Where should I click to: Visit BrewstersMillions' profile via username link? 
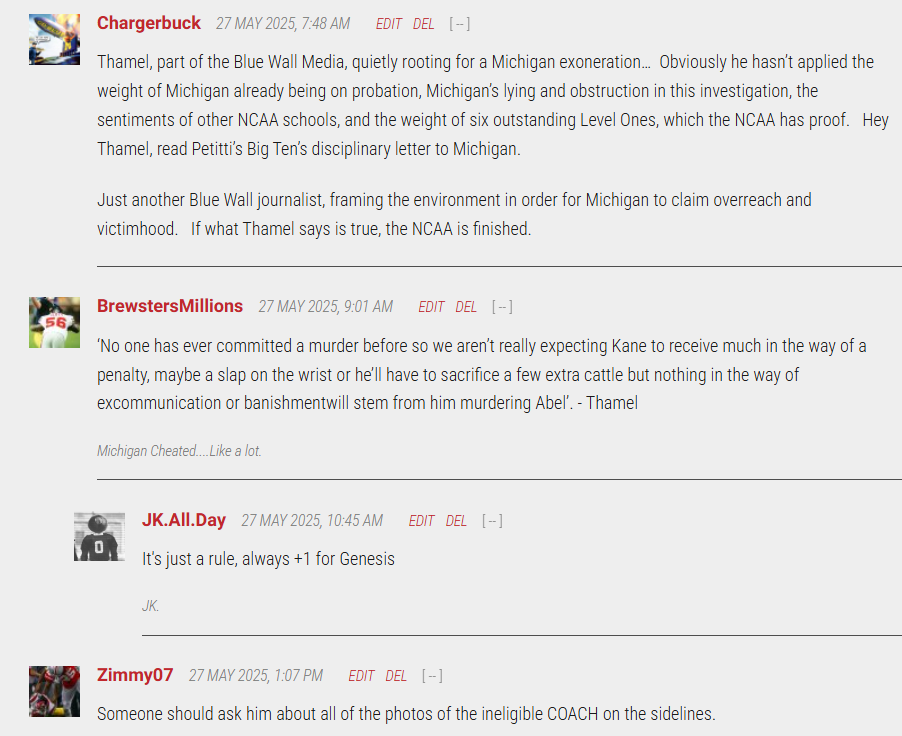click(170, 306)
